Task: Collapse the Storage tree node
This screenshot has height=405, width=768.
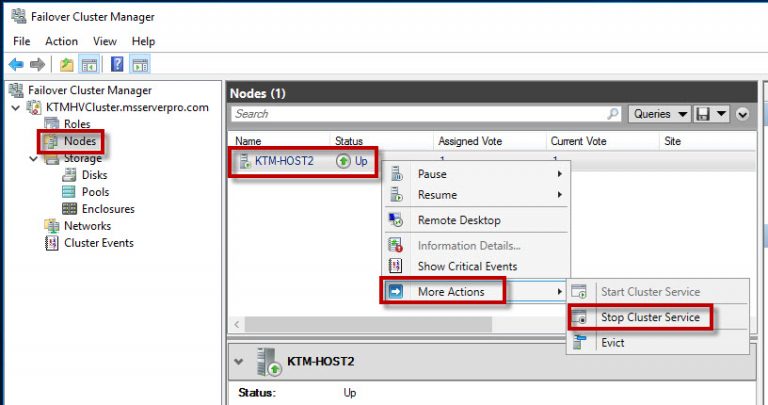Action: click(33, 158)
